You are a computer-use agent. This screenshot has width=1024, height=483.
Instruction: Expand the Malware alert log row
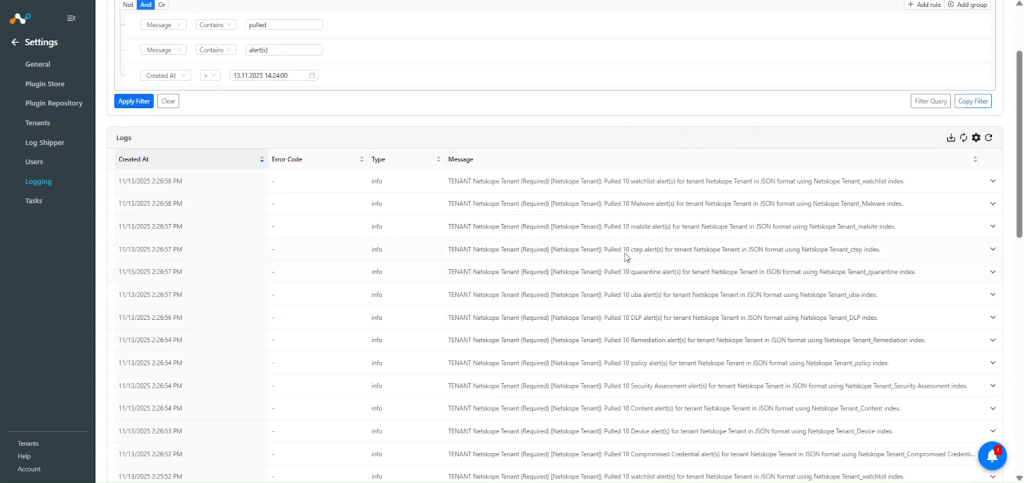tap(993, 204)
